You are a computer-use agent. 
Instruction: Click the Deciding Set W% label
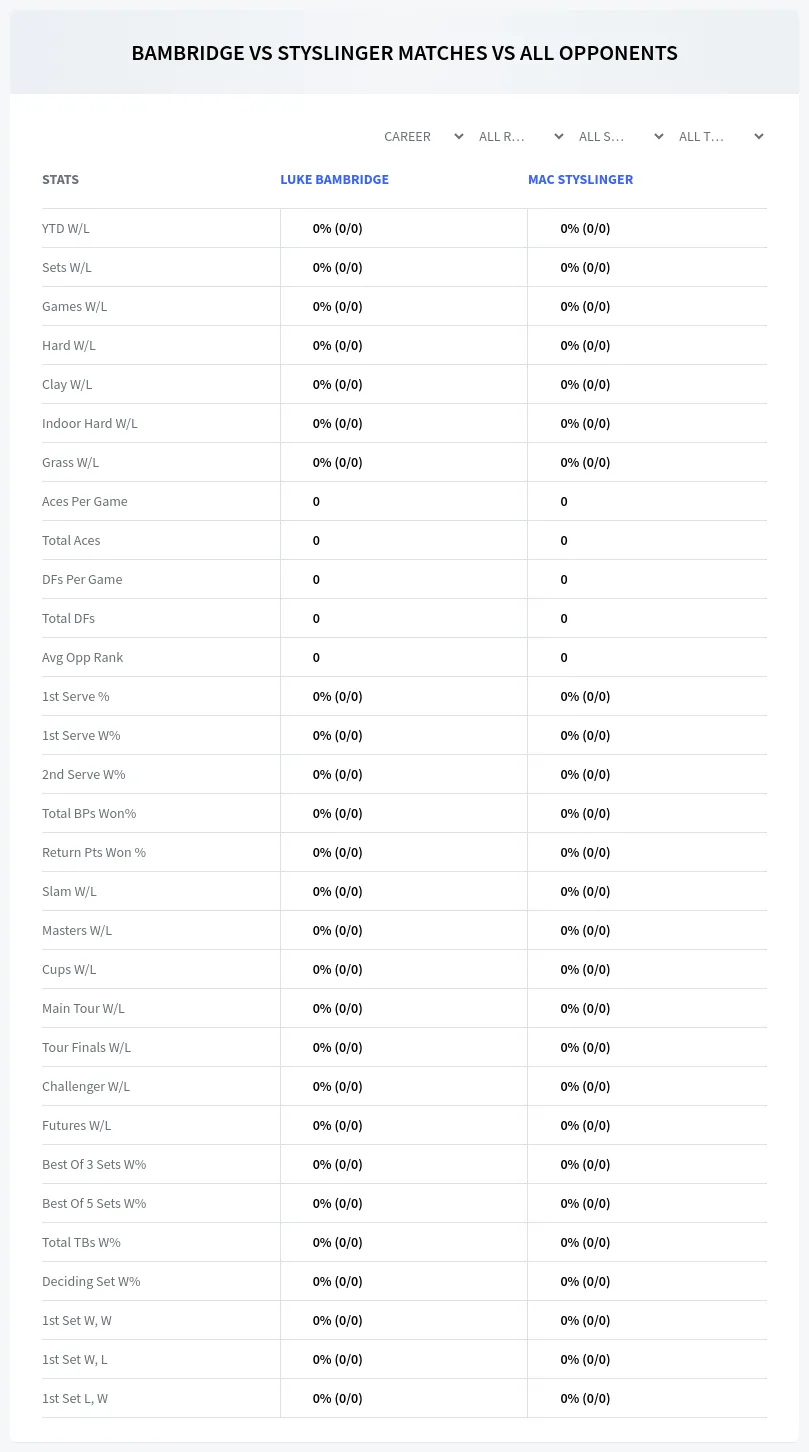91,1281
